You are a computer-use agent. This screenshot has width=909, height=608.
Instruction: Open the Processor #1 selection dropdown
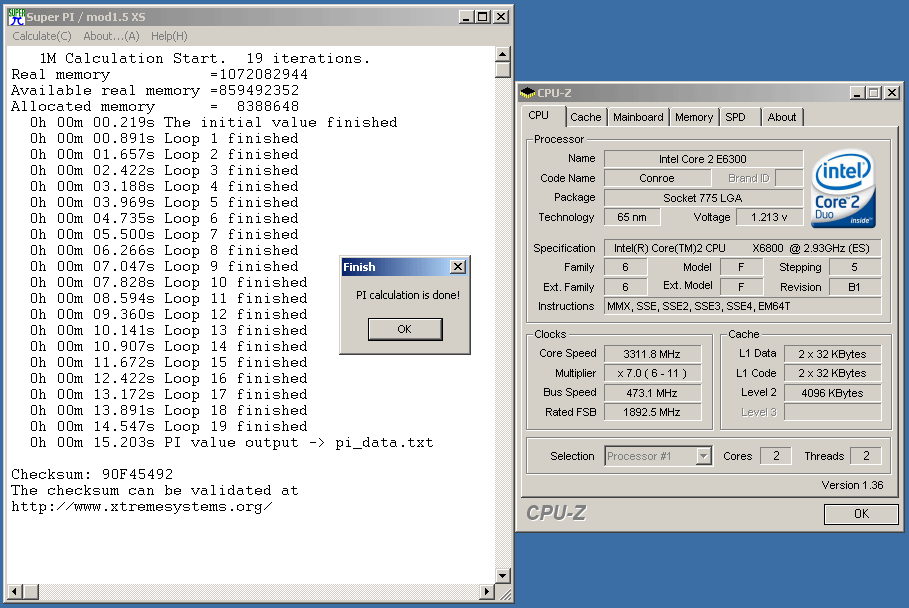[703, 456]
